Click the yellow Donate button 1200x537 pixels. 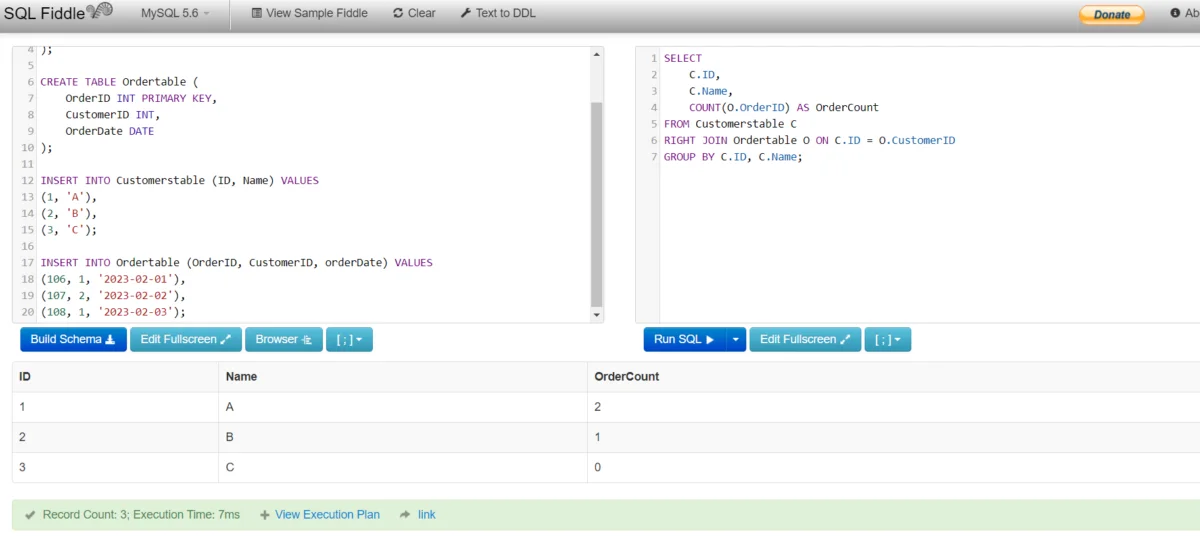point(1111,14)
